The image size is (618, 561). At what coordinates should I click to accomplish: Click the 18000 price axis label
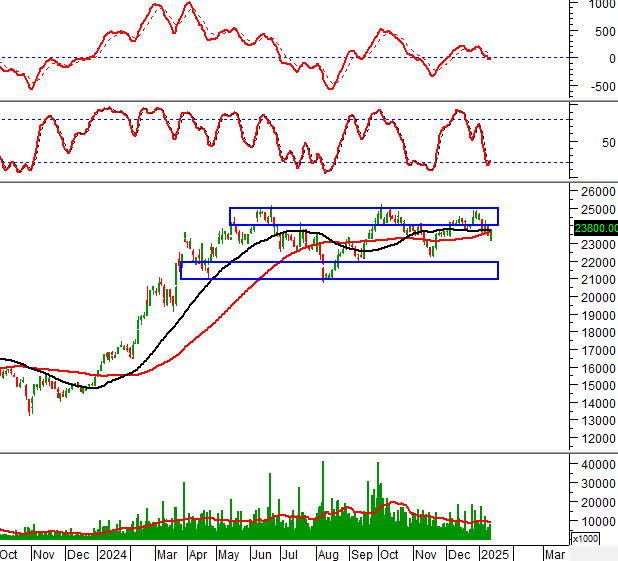click(596, 333)
